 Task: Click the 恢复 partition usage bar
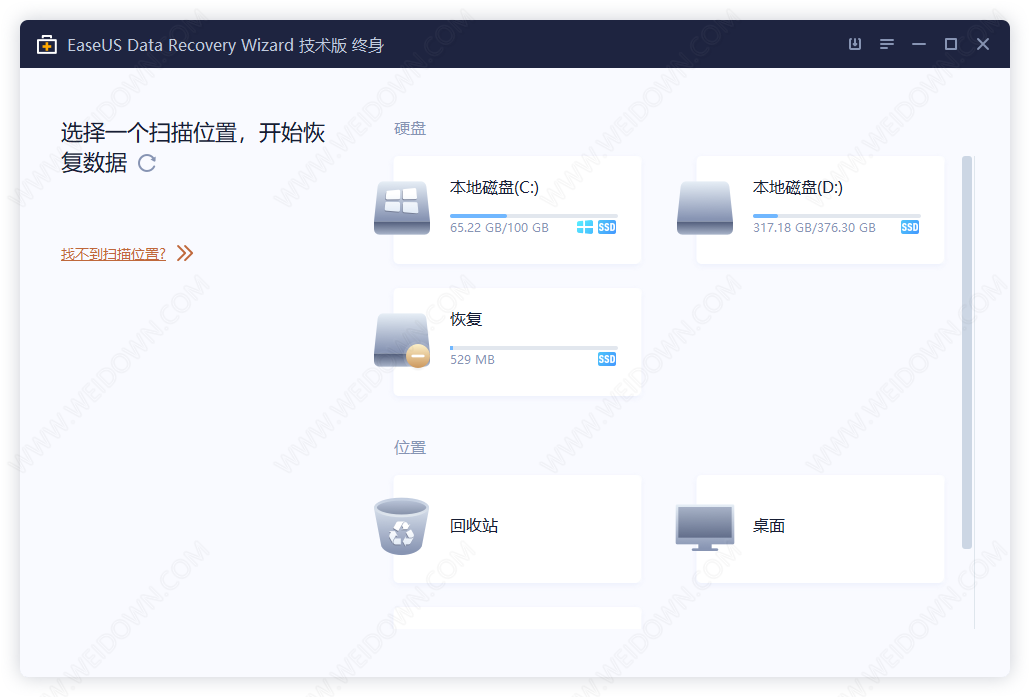[533, 348]
